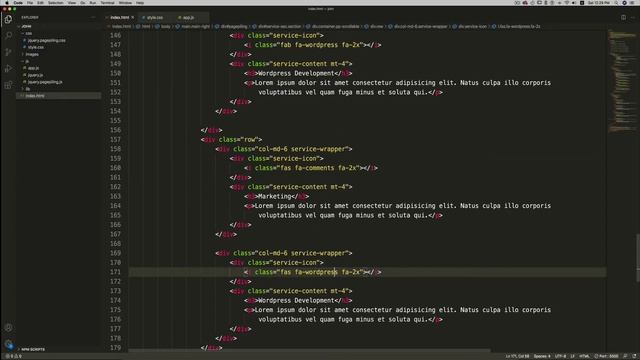
Task: Close the index.html tab
Action: [133, 17]
